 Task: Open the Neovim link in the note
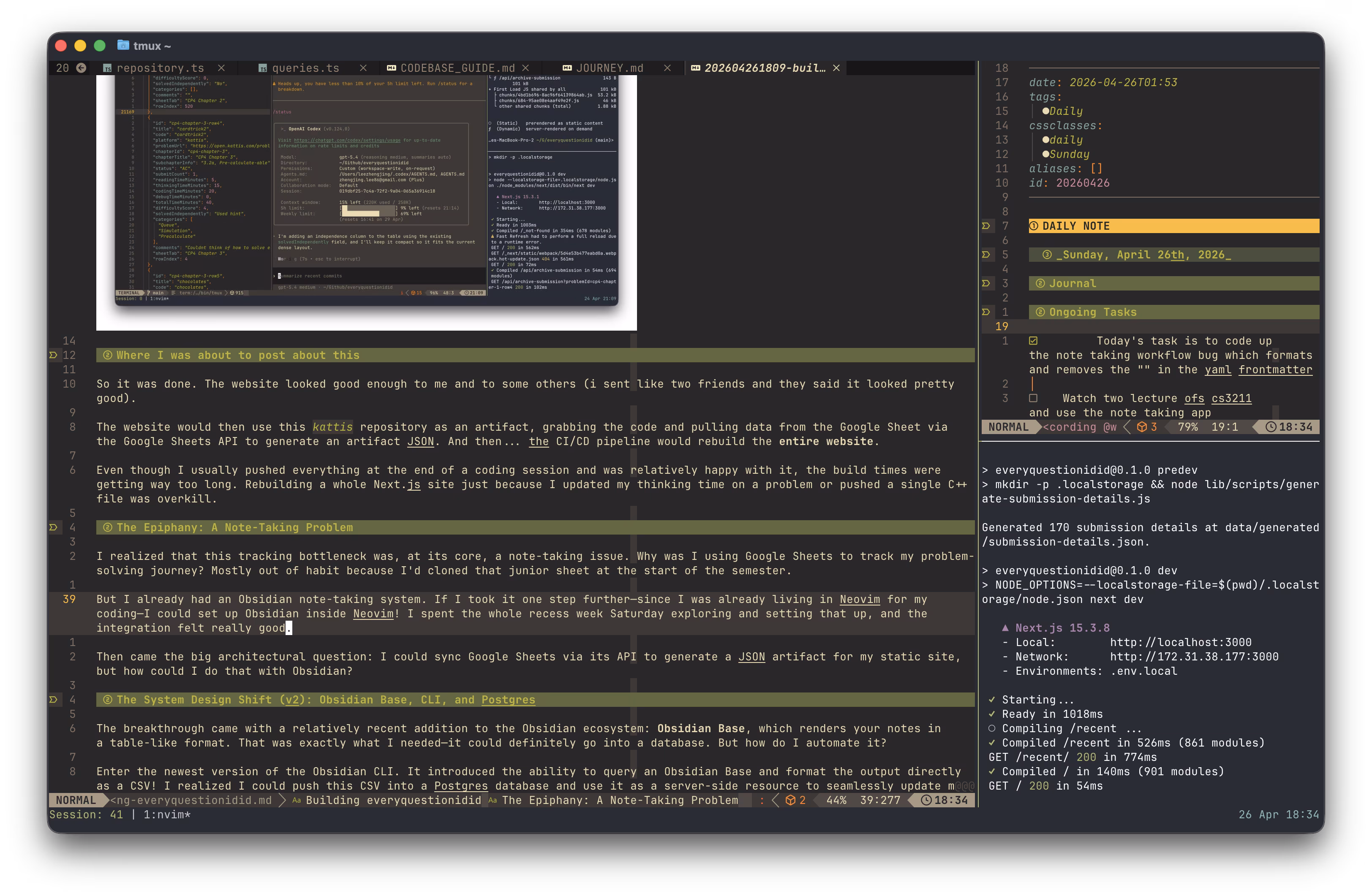pyautogui.click(x=860, y=599)
